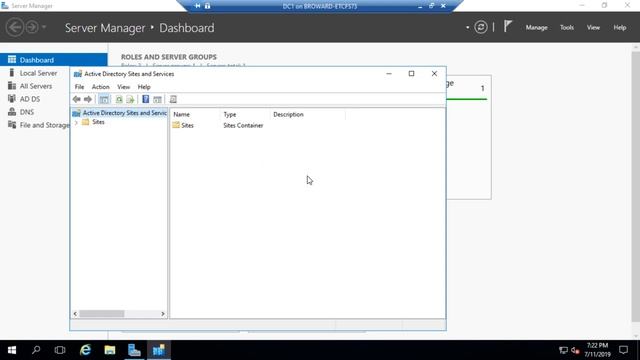Click tree pane horizontal scrollbar left arrow
The height and width of the screenshot is (360, 640).
pos(75,313)
